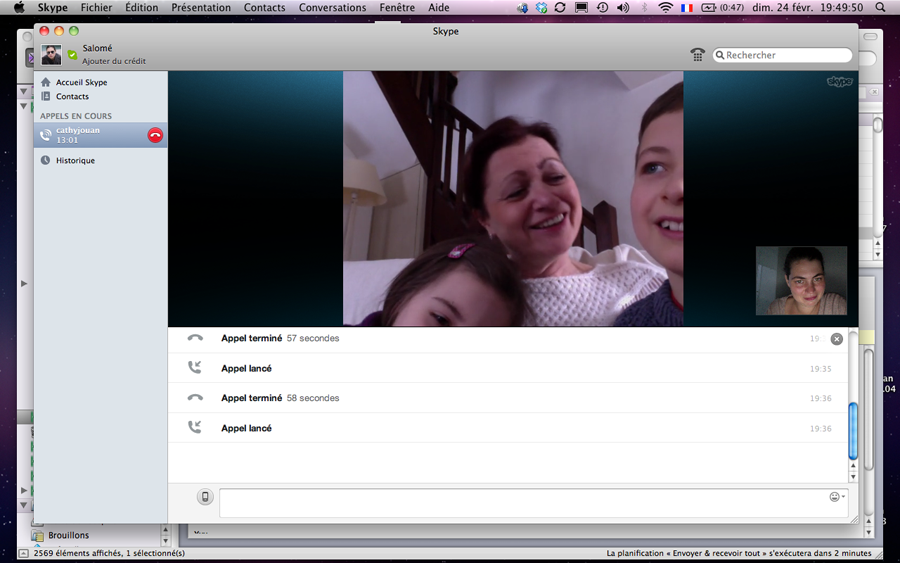The image size is (900, 563).
Task: Click the Time Machine icon
Action: click(602, 7)
